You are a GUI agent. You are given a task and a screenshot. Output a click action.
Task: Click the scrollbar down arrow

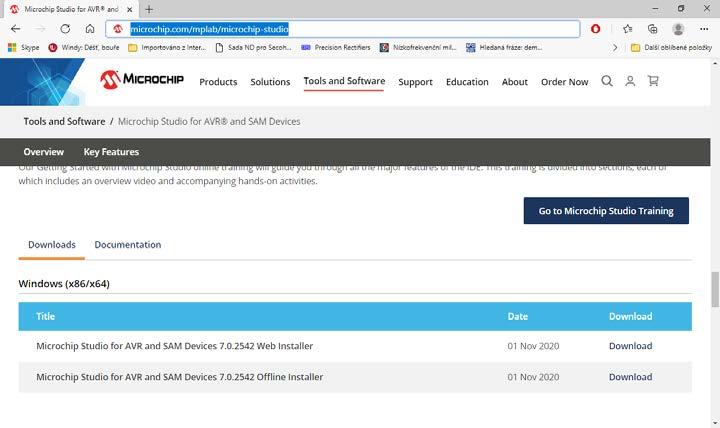[x=715, y=423]
